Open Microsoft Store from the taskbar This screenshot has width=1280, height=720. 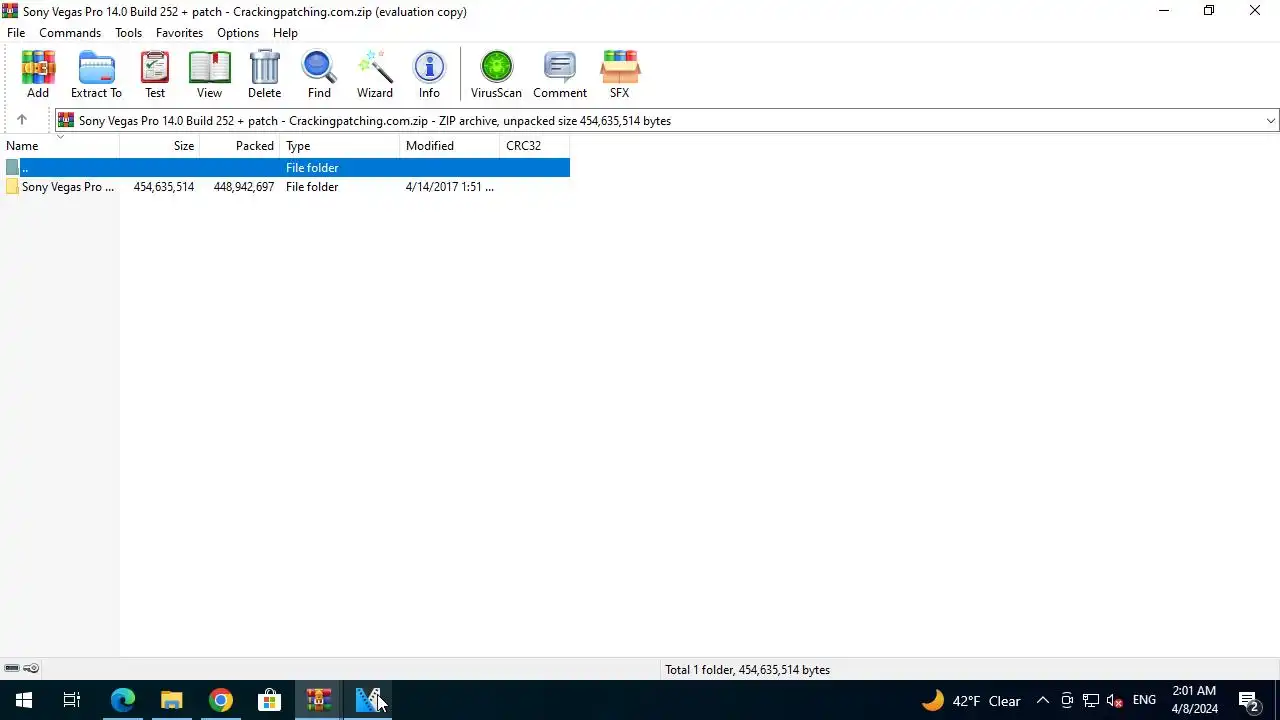pos(270,700)
